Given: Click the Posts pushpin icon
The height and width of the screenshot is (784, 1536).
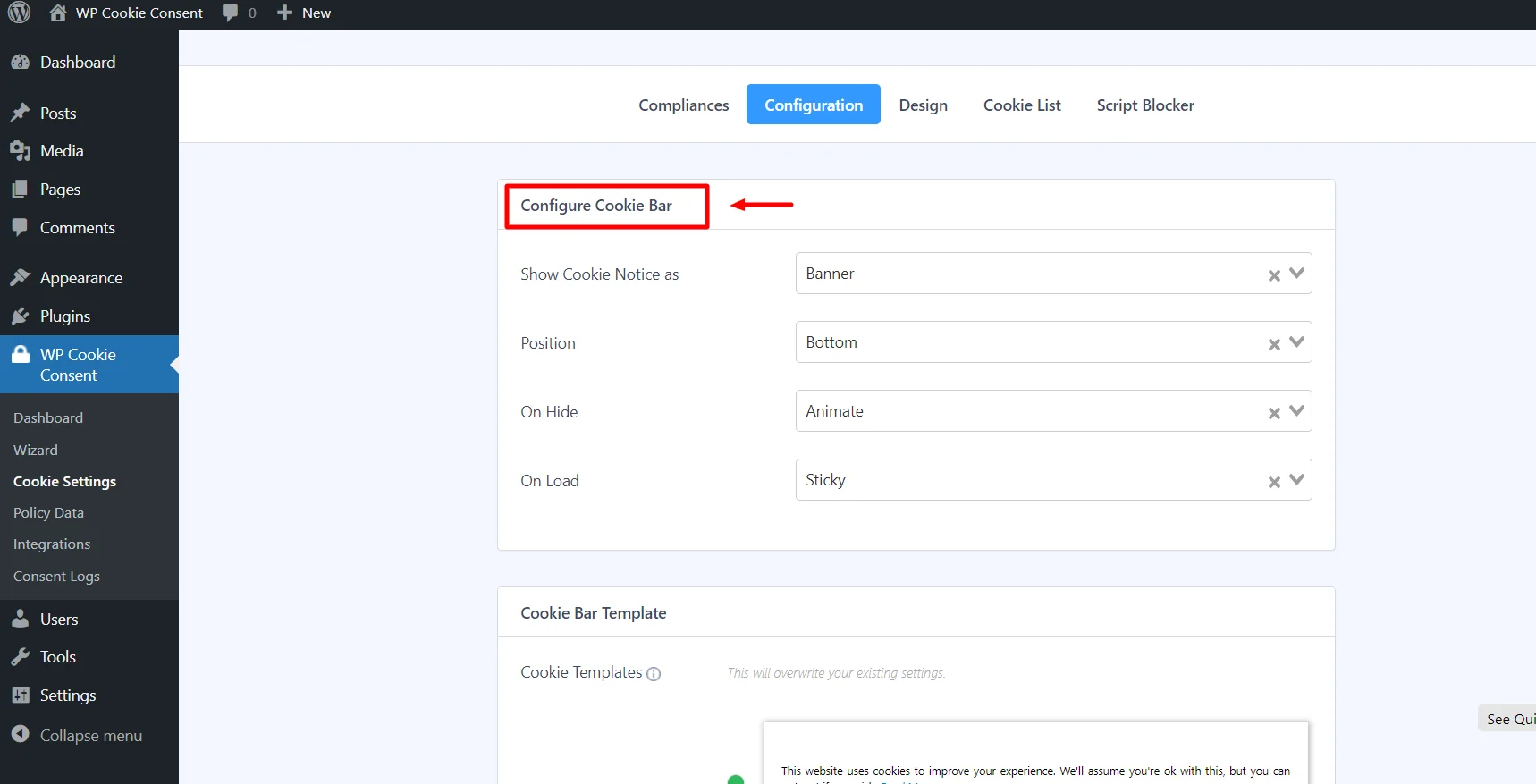Looking at the screenshot, I should [x=20, y=113].
